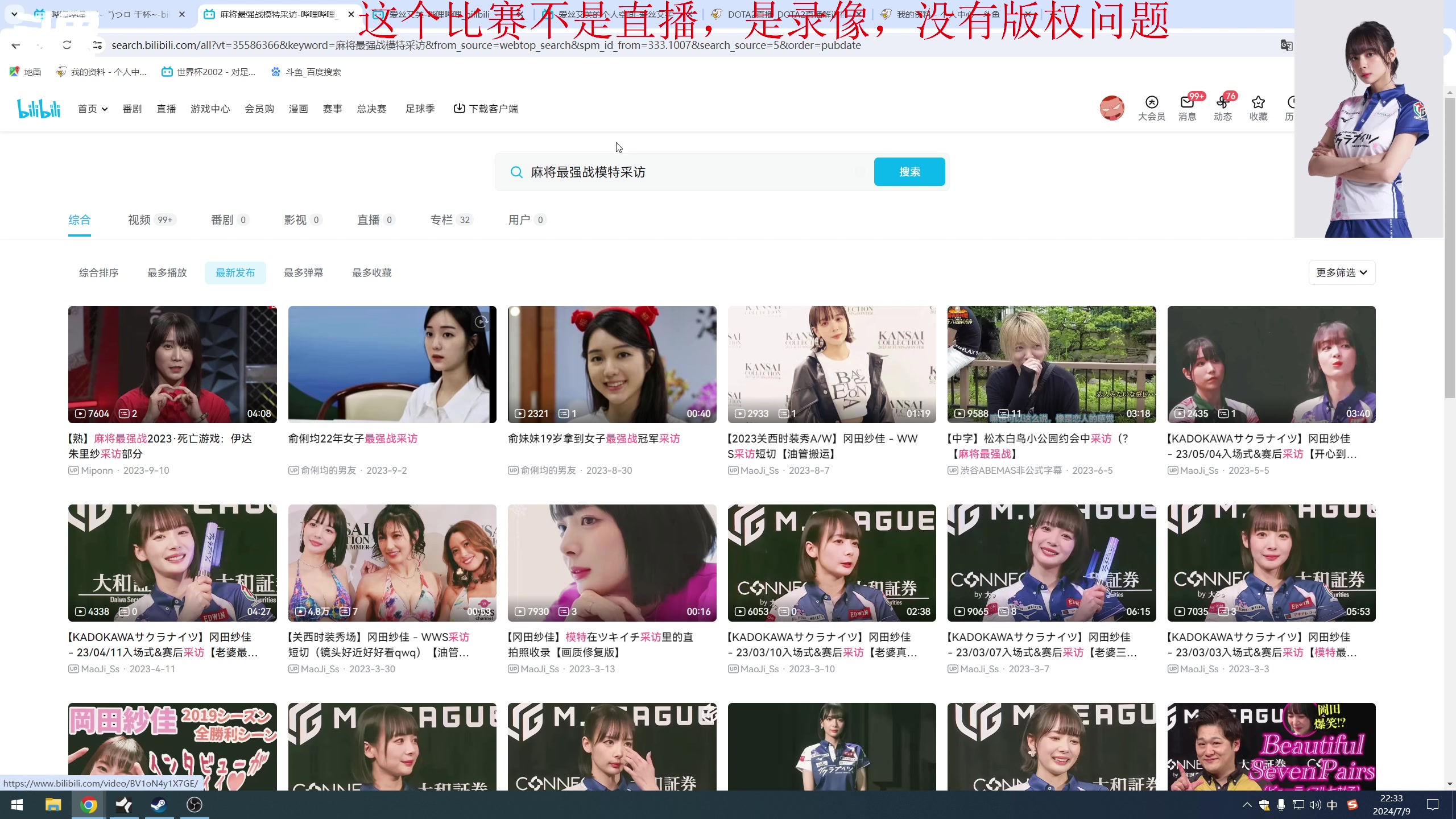Viewport: 1456px width, 819px height.
Task: Click the Google Translate icon in address bar
Action: coord(1286,45)
